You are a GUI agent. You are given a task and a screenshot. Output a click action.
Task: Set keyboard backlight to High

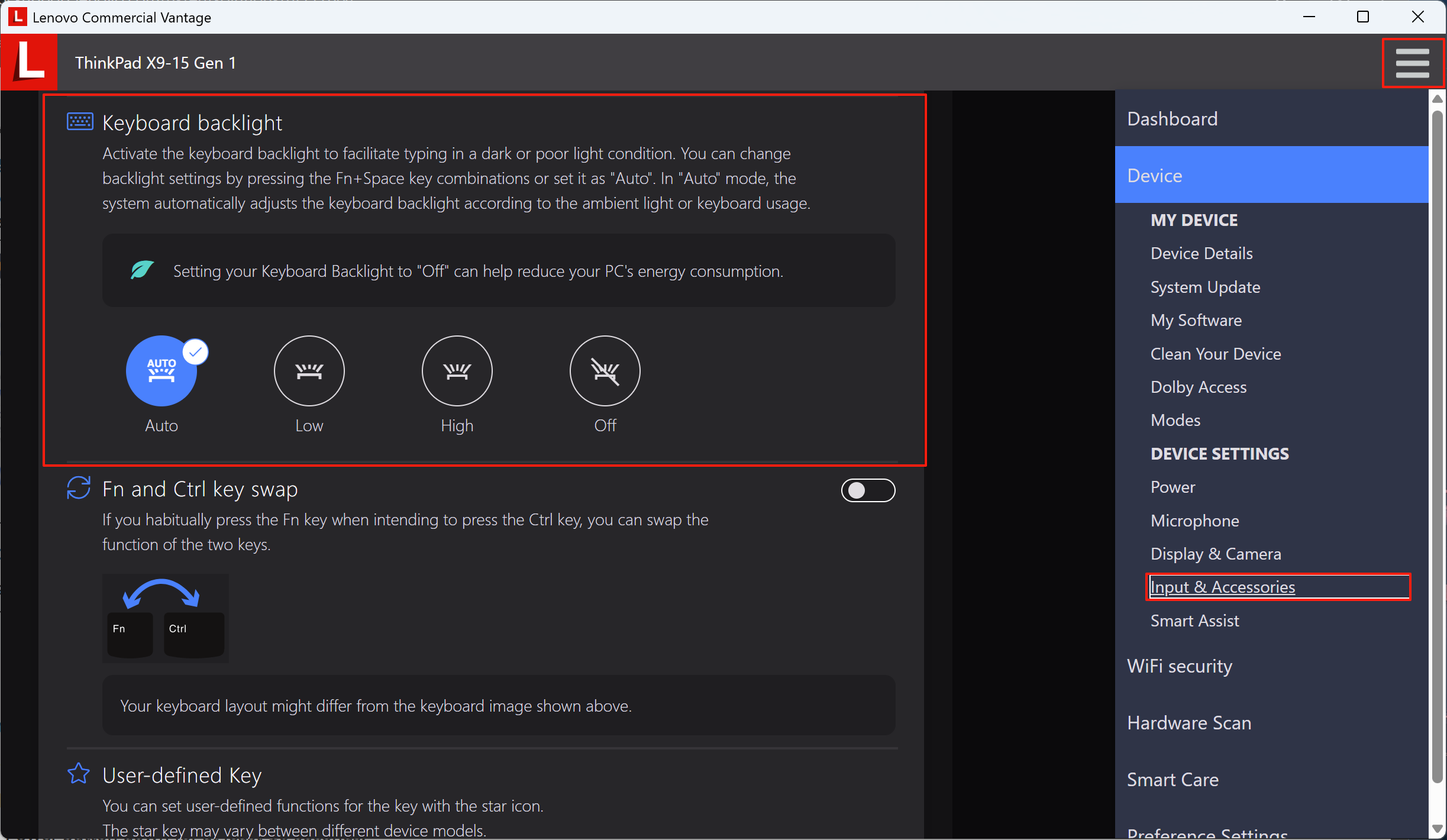click(457, 371)
